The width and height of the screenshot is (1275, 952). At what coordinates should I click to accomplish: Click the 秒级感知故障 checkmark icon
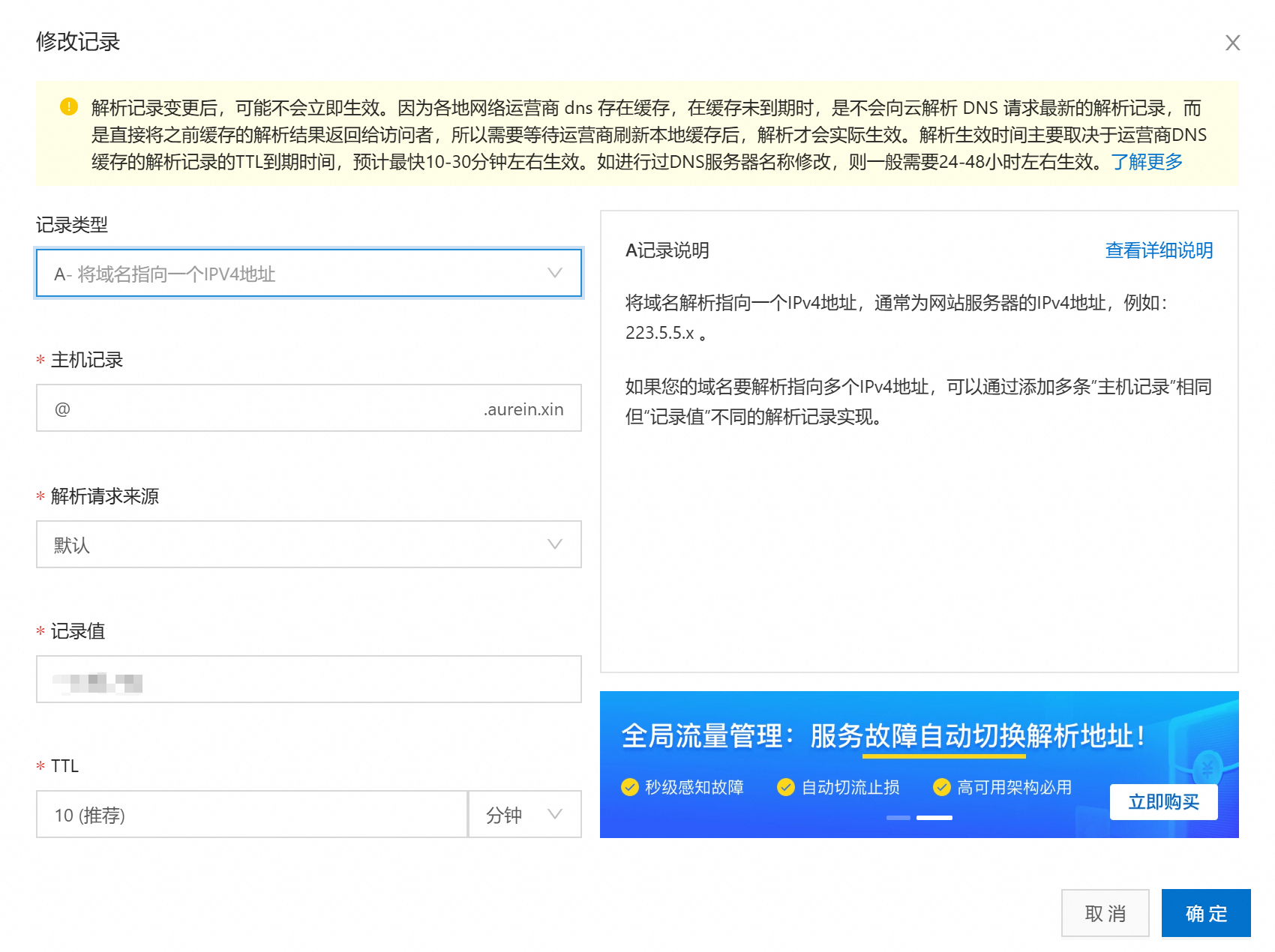point(630,787)
